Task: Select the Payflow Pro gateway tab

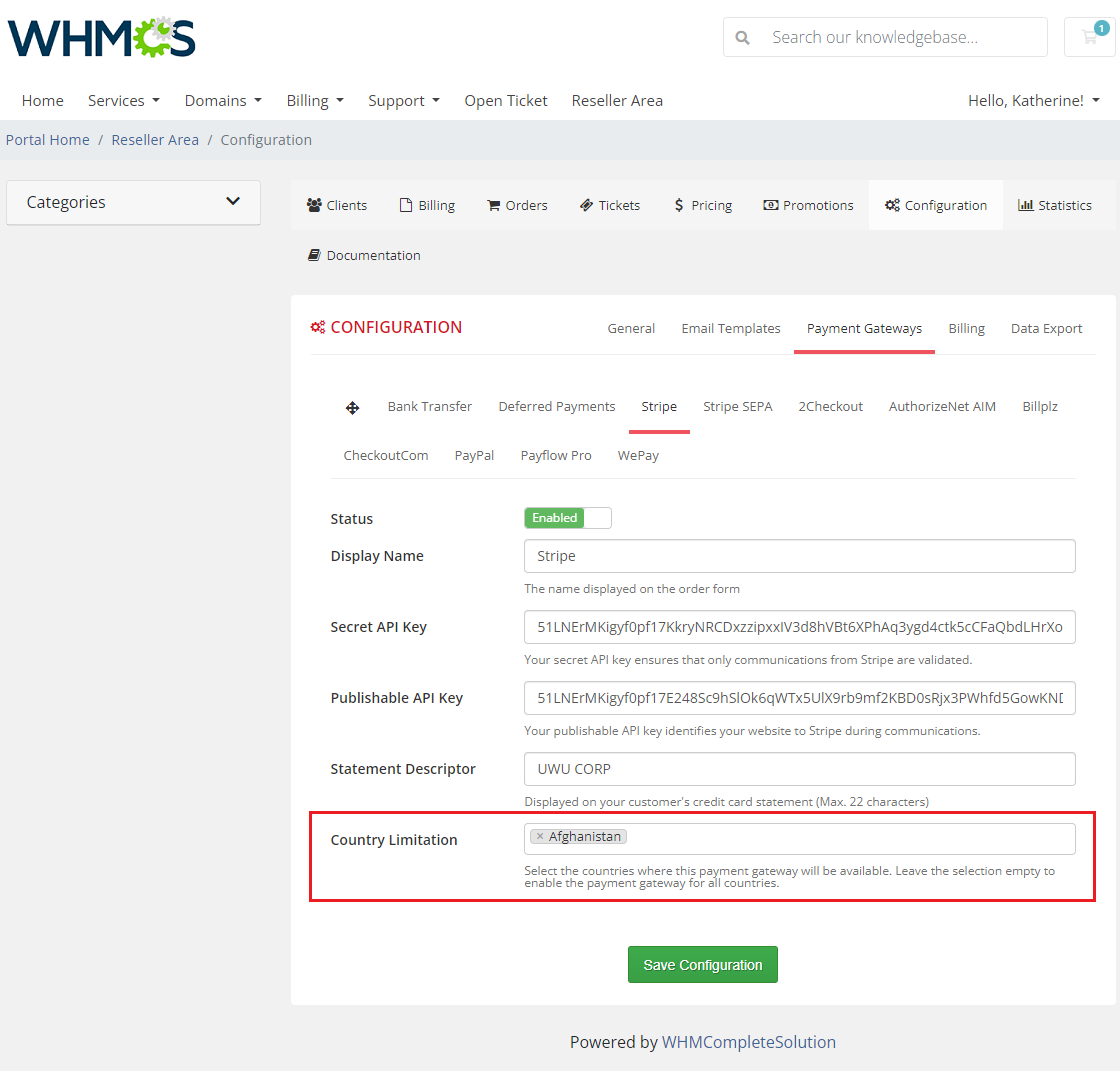Action: tap(556, 455)
